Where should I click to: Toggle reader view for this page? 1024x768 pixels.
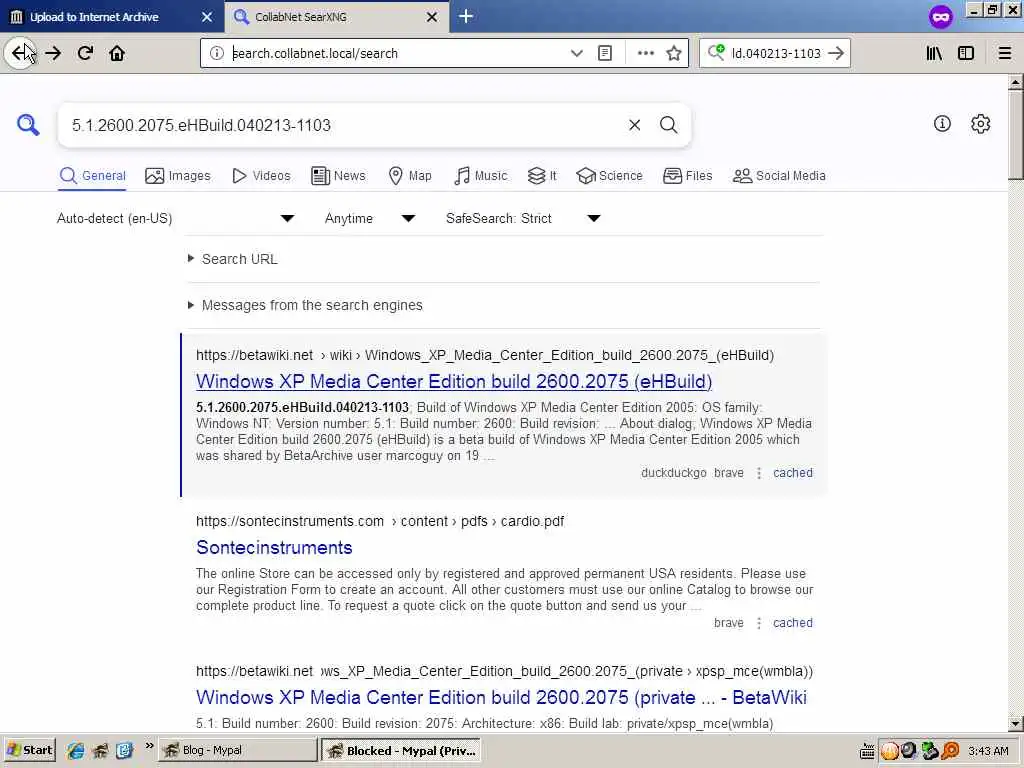tap(605, 54)
